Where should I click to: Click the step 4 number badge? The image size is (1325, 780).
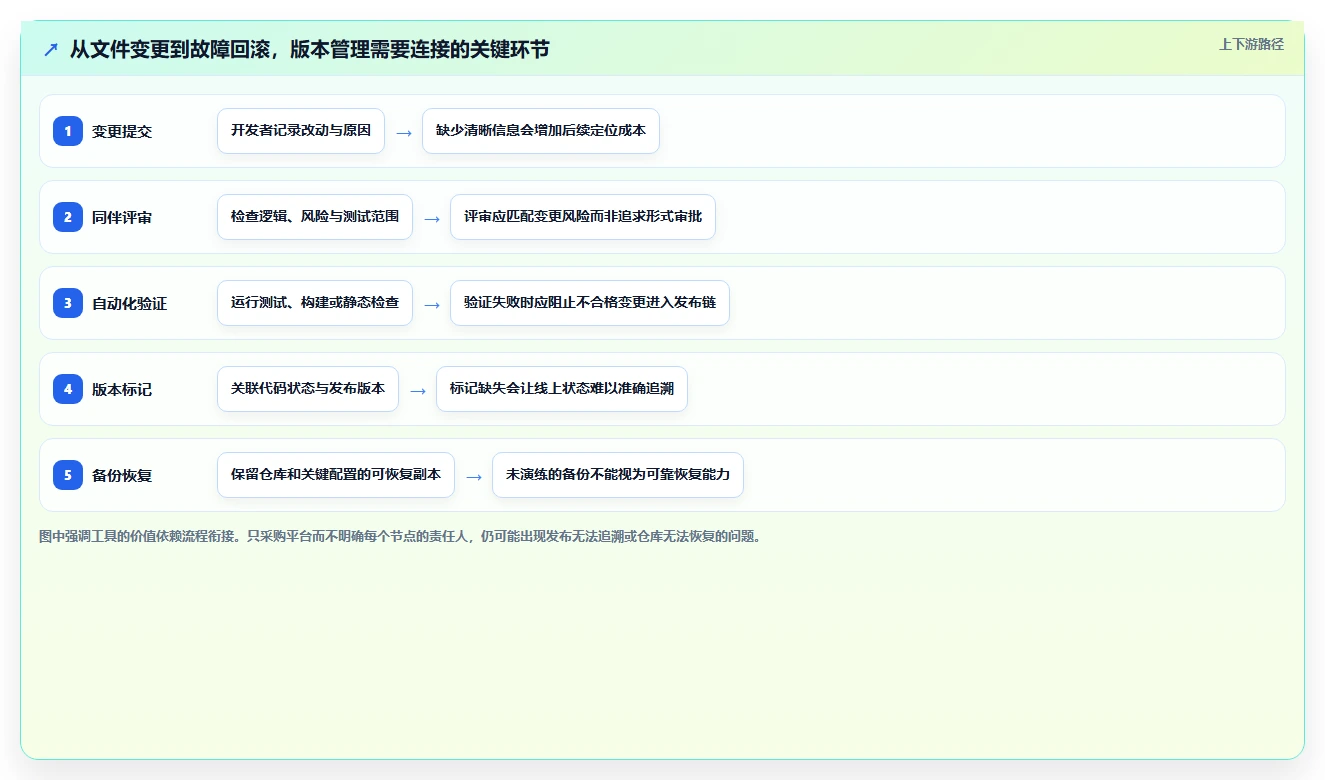(x=68, y=389)
